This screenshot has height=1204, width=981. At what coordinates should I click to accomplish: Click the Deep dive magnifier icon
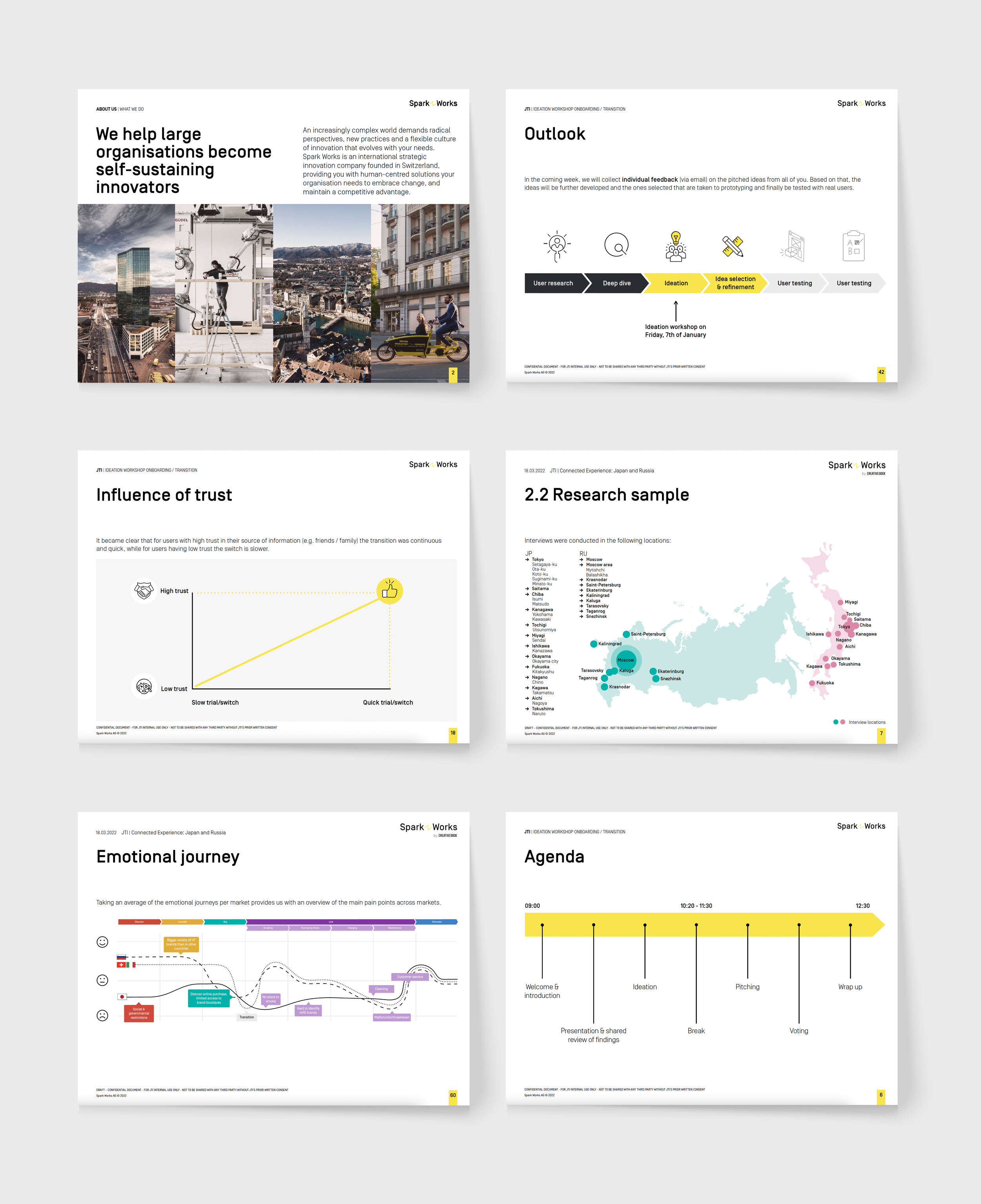point(616,245)
